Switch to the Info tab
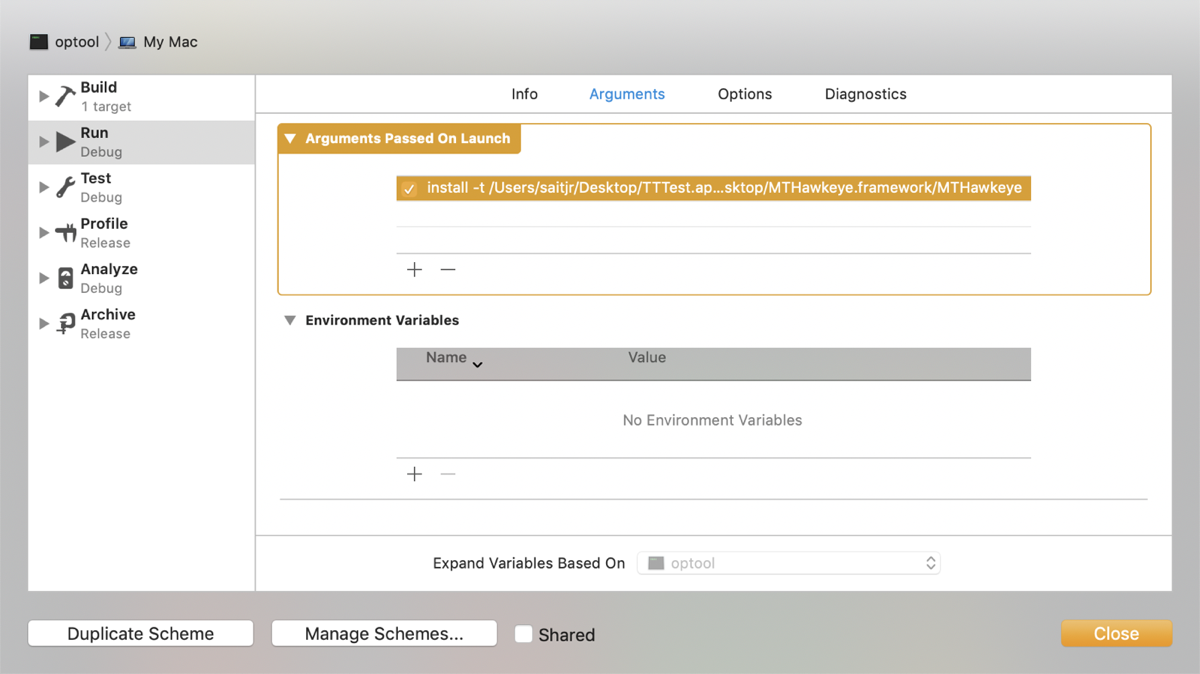This screenshot has width=1200, height=674. pos(524,94)
